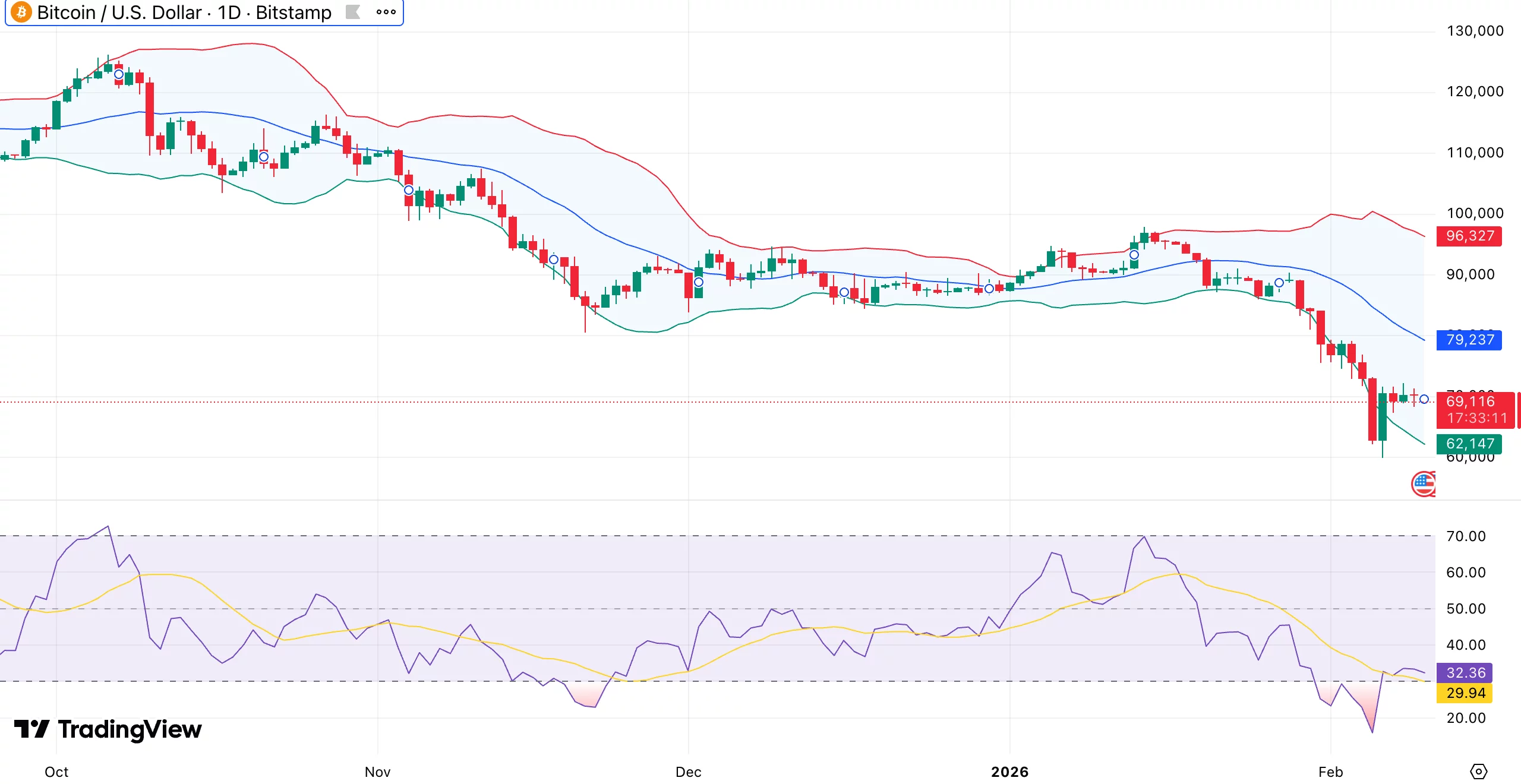Screen dimensions: 1521x784
Task: Toggle visibility of the purple RSI label 32.36
Action: (1463, 673)
